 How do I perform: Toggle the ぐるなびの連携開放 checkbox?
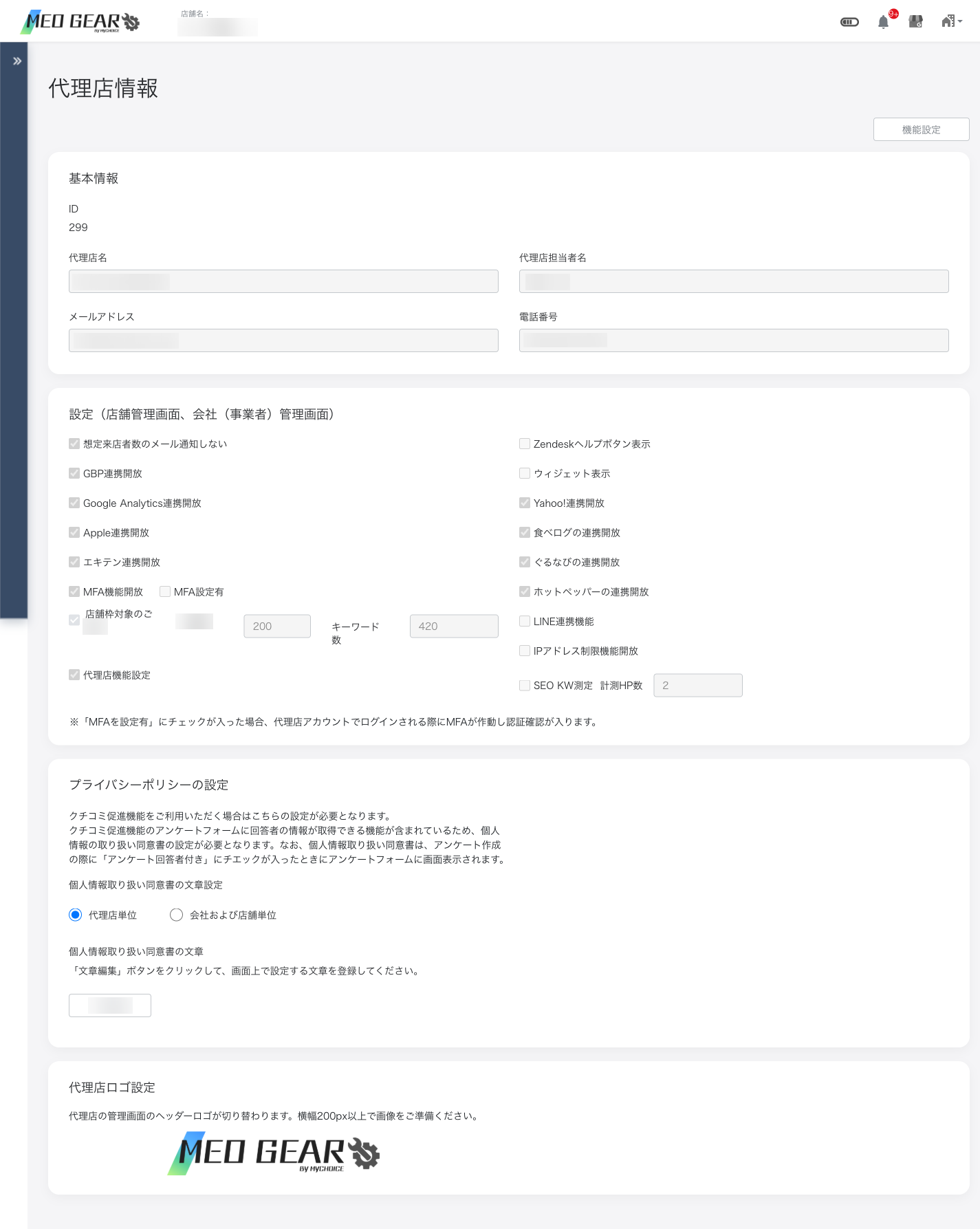coord(525,562)
